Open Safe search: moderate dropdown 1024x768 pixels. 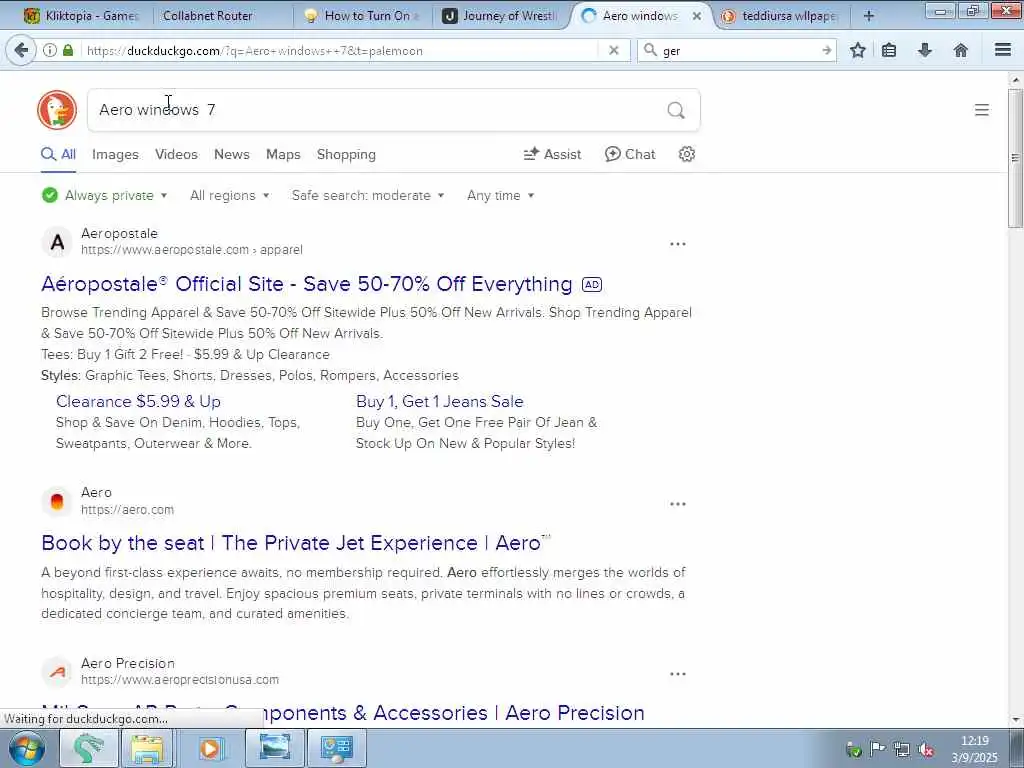click(368, 195)
